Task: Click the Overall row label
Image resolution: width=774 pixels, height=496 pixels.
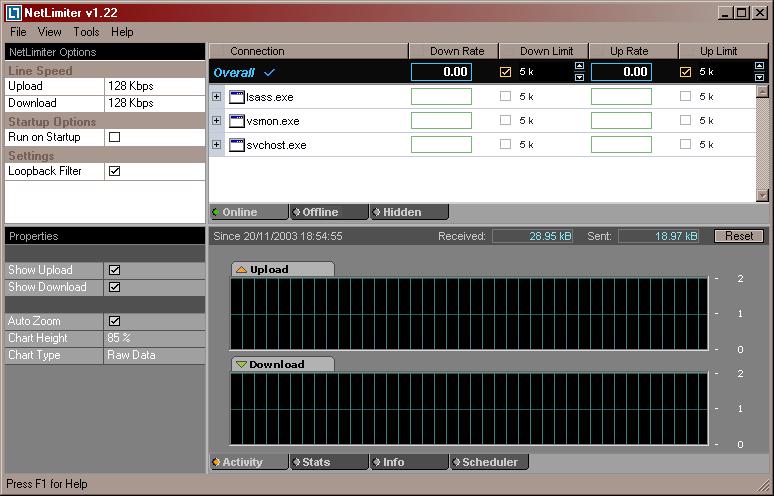Action: tap(234, 73)
